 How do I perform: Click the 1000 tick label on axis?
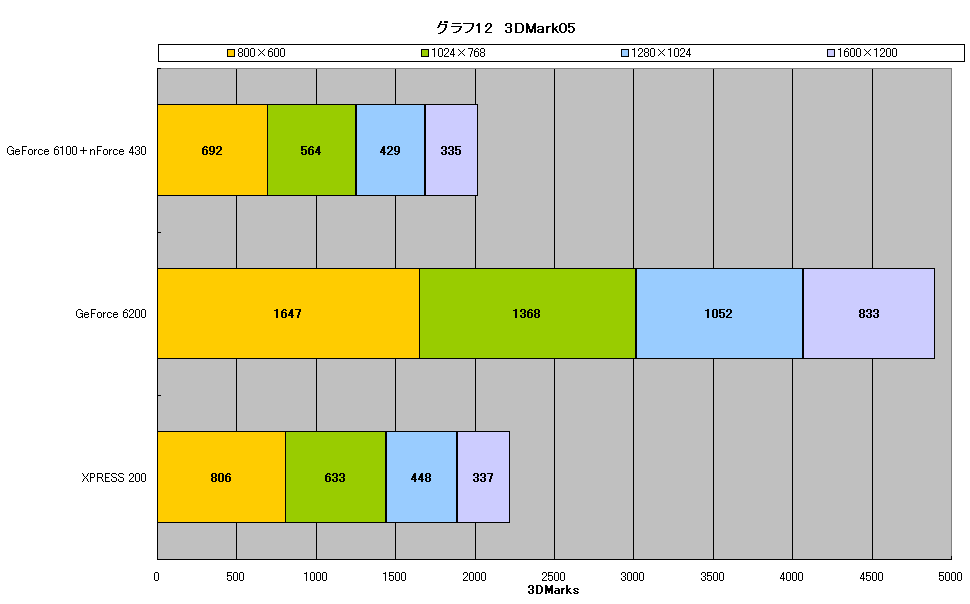[x=315, y=577]
